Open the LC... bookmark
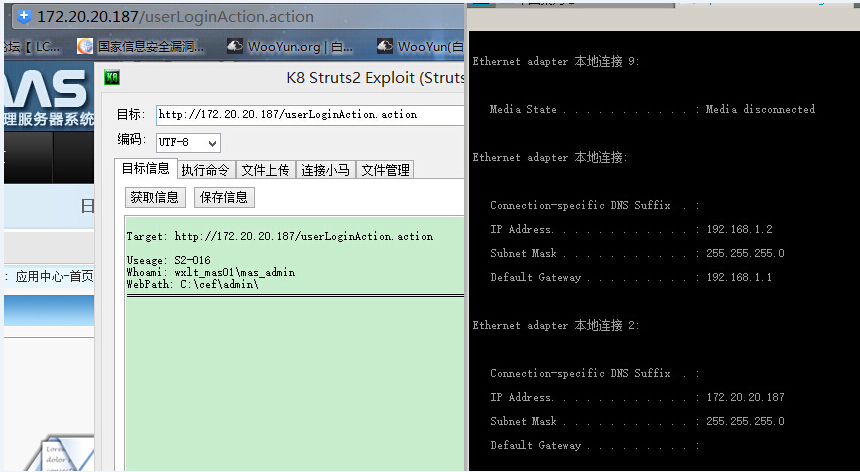Image resolution: width=860 pixels, height=472 pixels. point(33,47)
